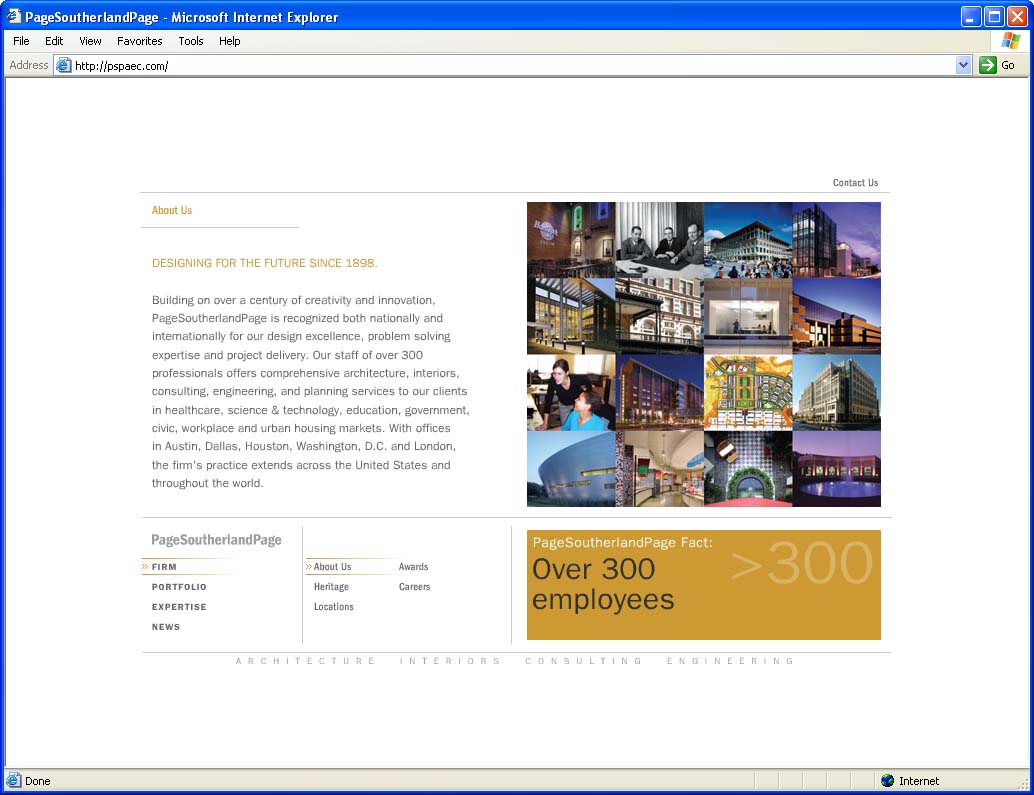Screen dimensions: 1034x795
Task: Click the URL address field
Action: click(x=500, y=66)
